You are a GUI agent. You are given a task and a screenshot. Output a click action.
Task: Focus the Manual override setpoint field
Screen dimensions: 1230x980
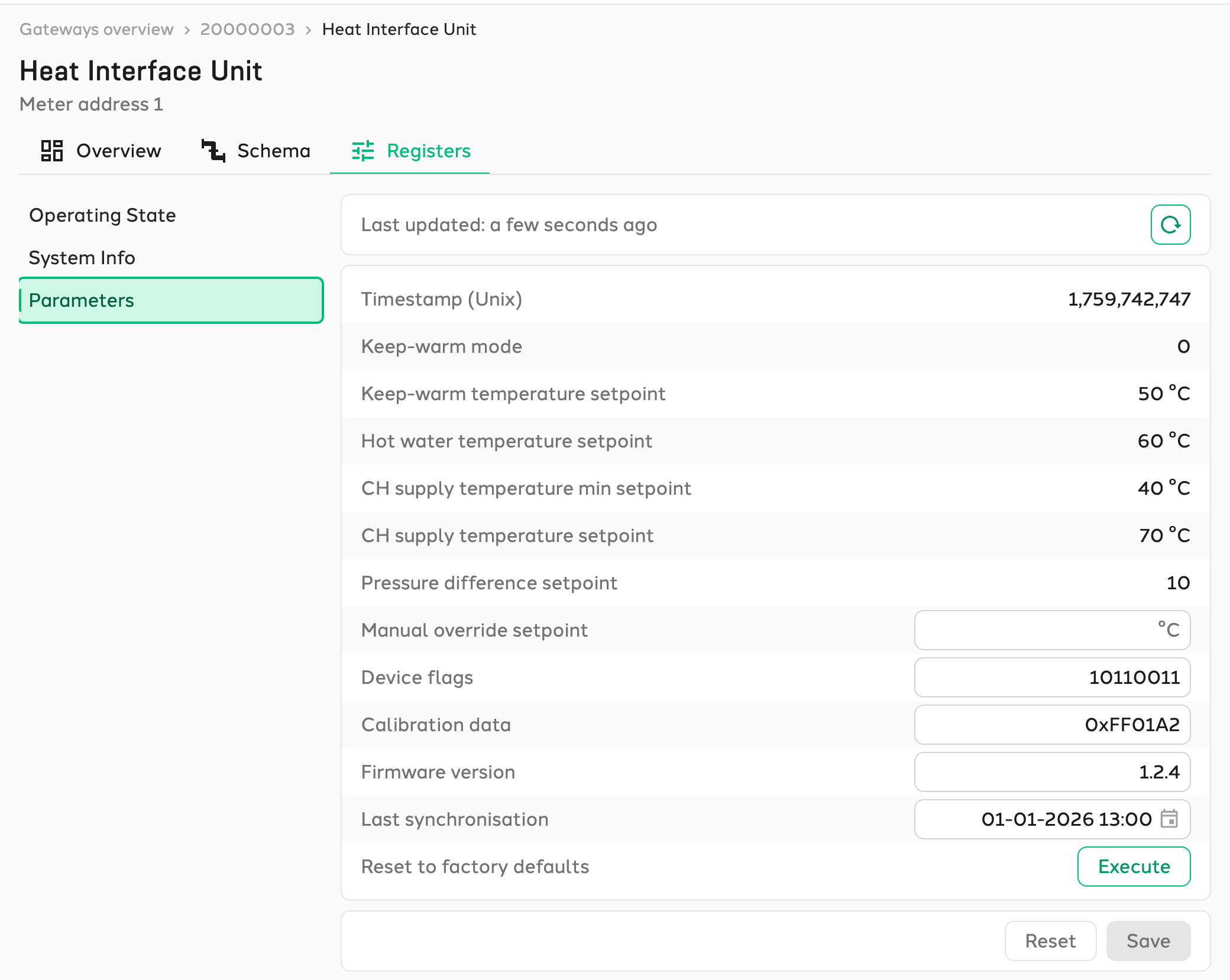1052,630
